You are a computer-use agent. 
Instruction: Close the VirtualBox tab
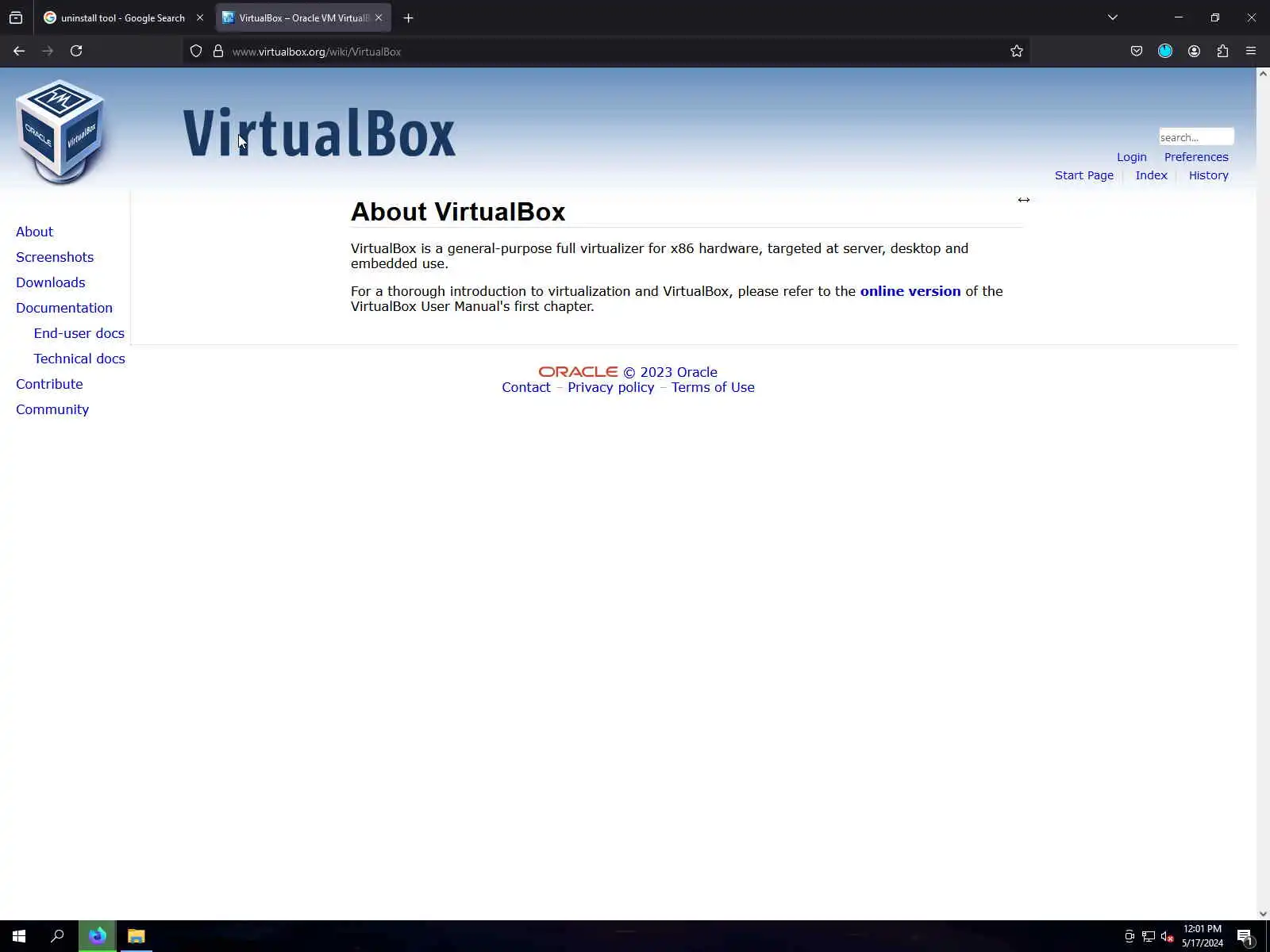coord(379,17)
